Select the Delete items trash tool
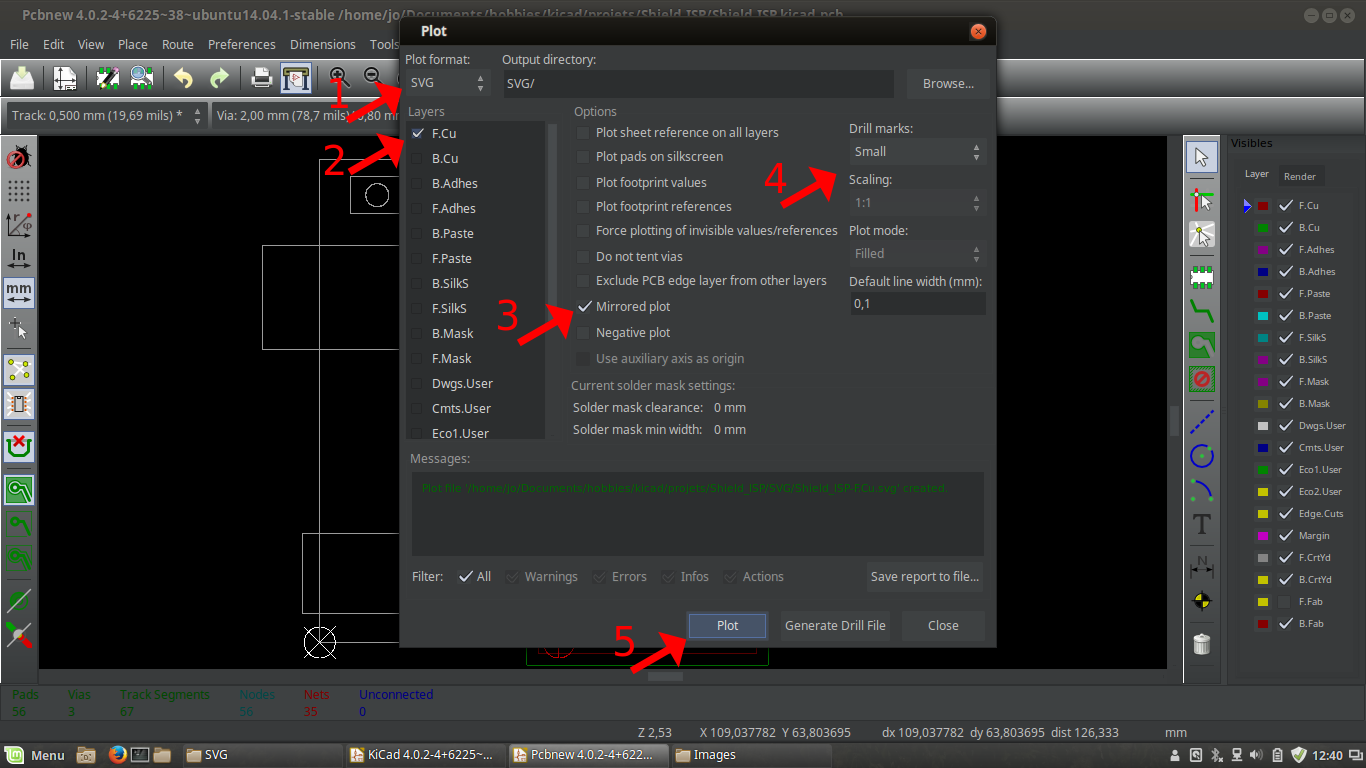 coord(1202,642)
